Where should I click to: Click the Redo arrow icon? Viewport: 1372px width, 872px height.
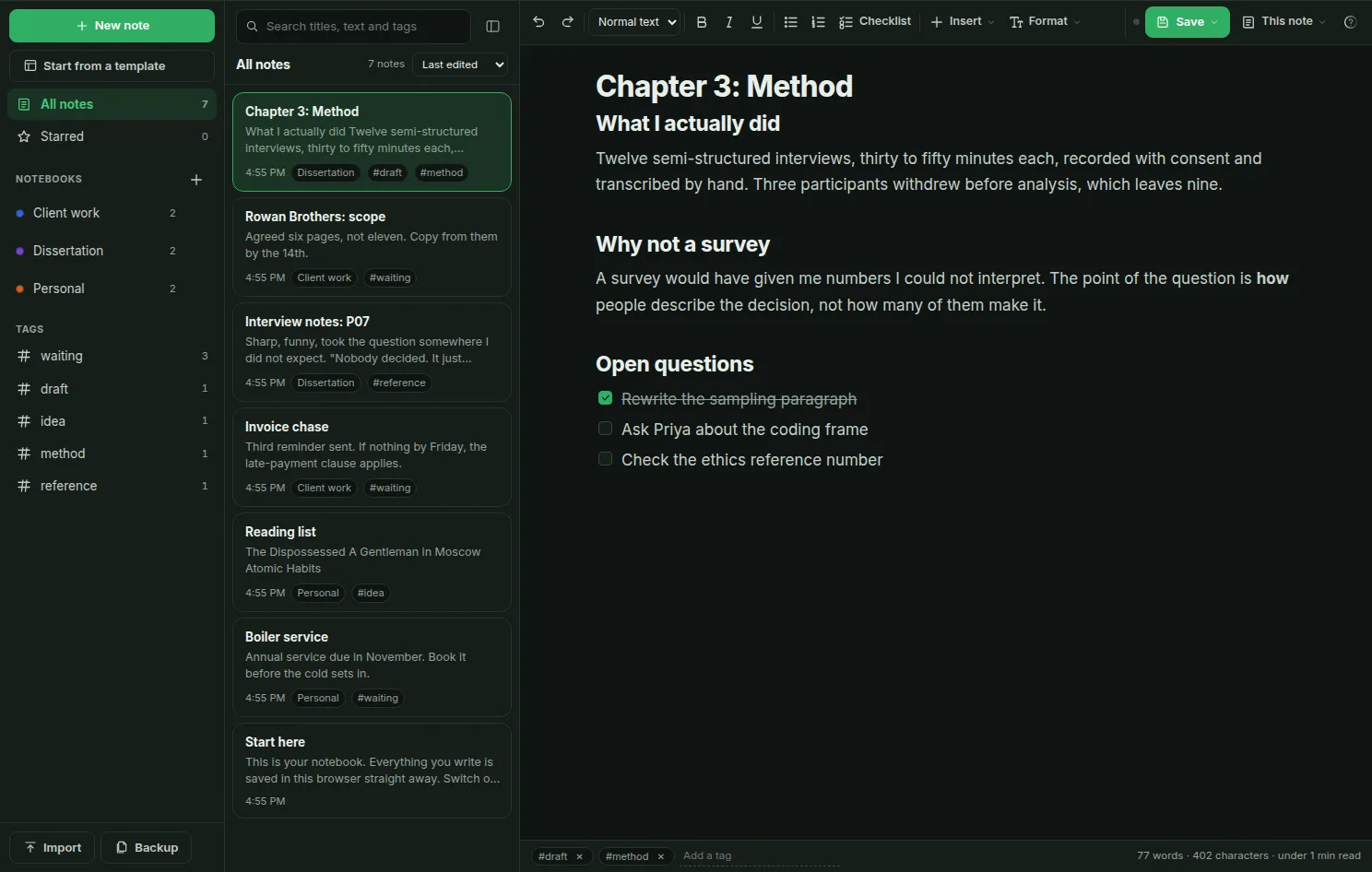click(568, 22)
